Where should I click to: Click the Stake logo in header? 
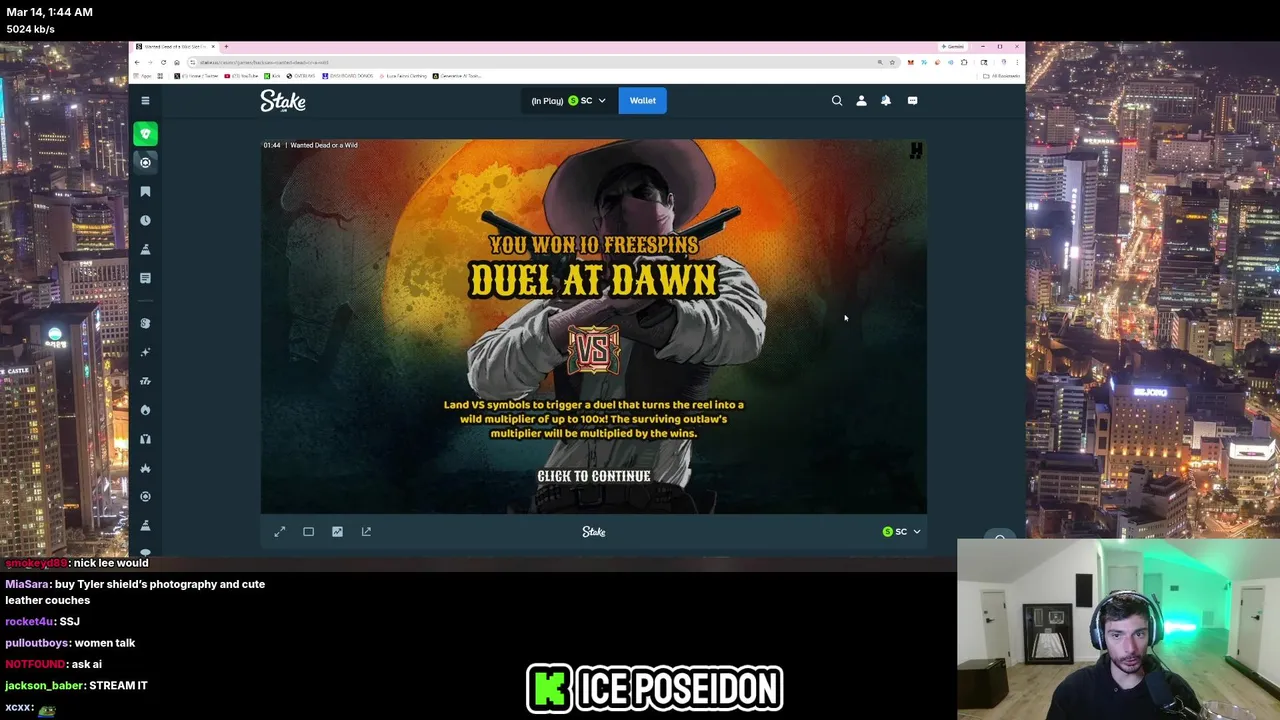pos(283,101)
